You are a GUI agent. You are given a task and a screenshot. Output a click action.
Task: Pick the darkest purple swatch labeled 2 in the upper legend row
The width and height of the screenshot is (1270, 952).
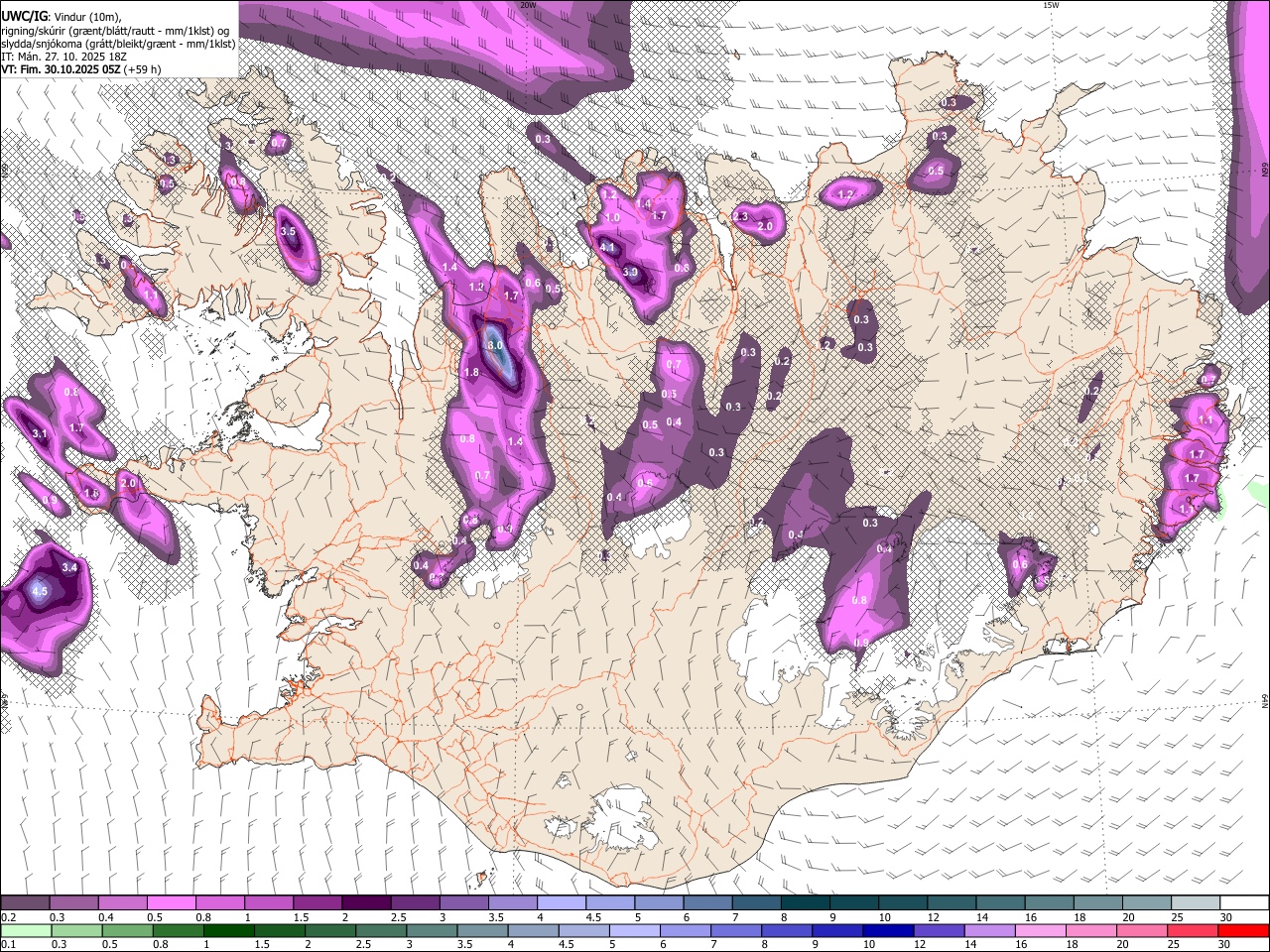tap(365, 903)
